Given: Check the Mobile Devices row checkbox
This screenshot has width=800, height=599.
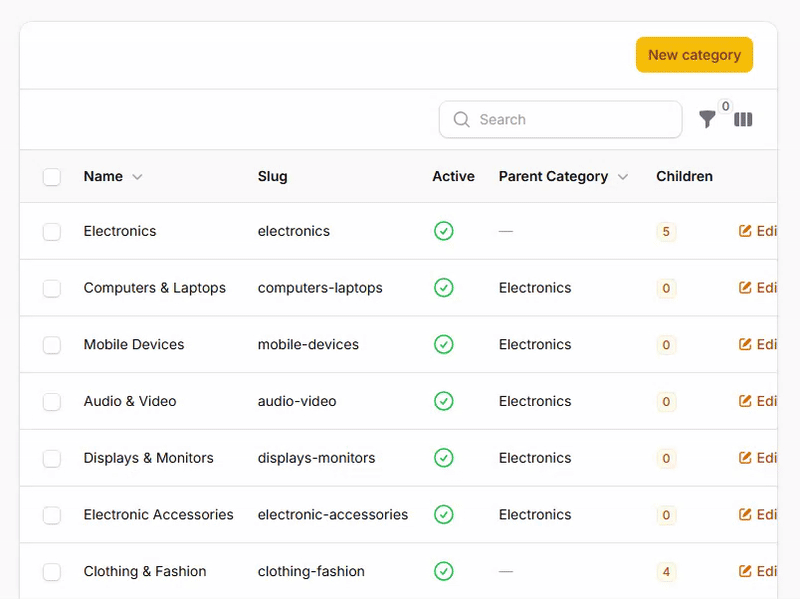Looking at the screenshot, I should pos(52,345).
